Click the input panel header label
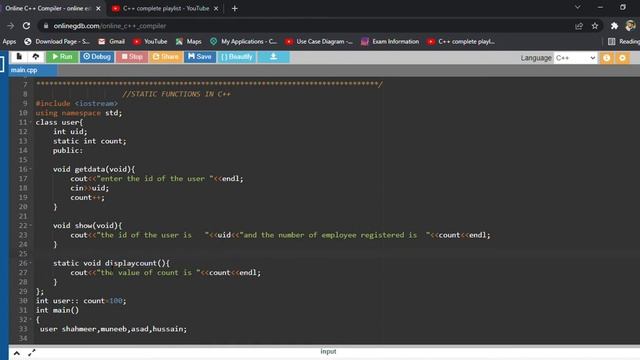The width and height of the screenshot is (640, 360). coord(328,351)
